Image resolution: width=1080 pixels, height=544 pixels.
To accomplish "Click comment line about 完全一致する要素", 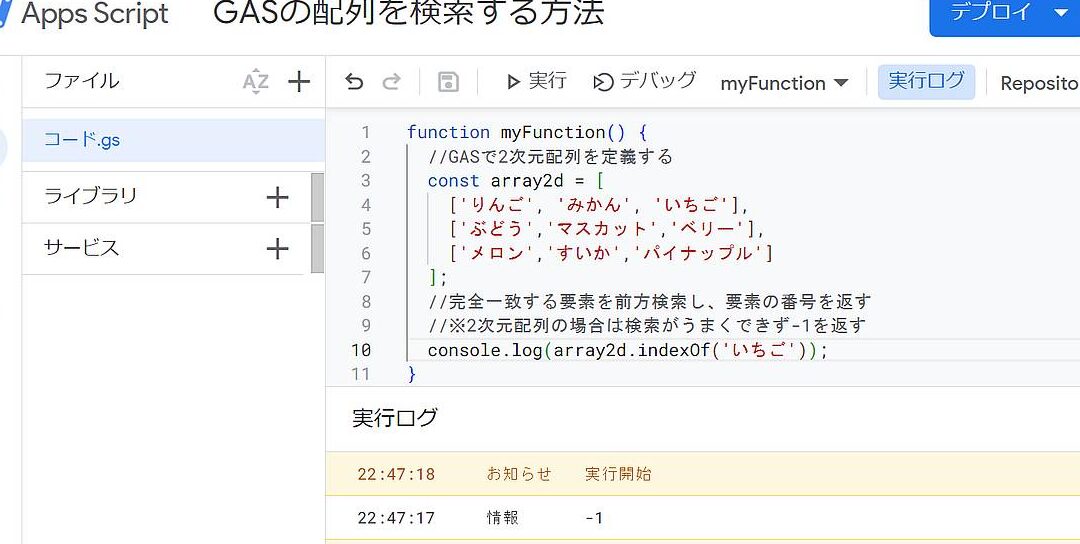I will pos(650,302).
